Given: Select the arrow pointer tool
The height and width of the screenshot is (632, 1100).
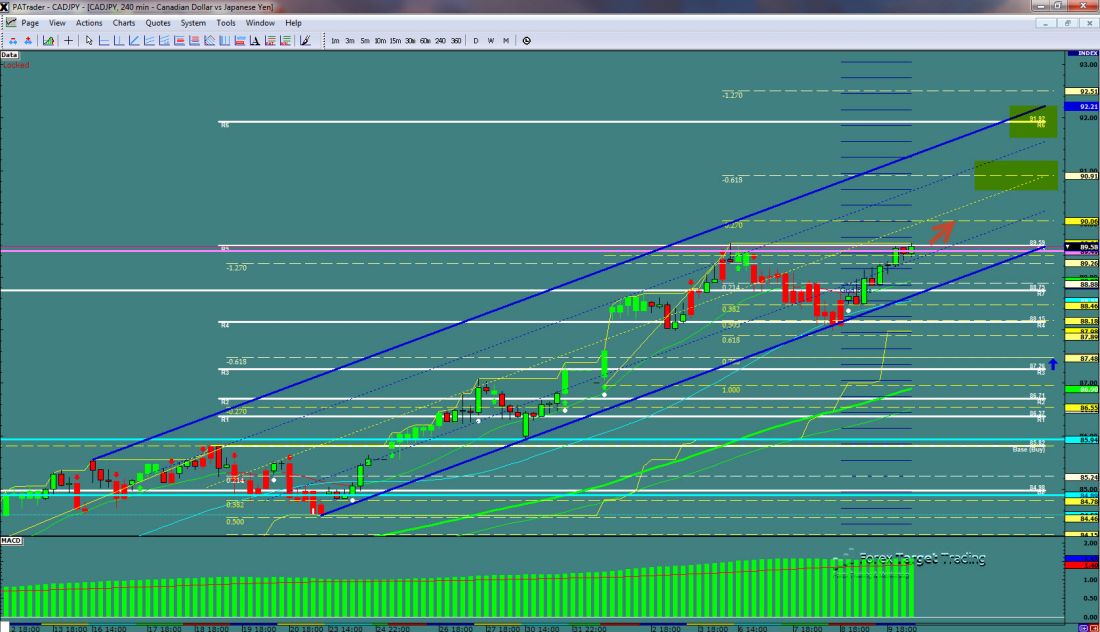Looking at the screenshot, I should (89, 41).
